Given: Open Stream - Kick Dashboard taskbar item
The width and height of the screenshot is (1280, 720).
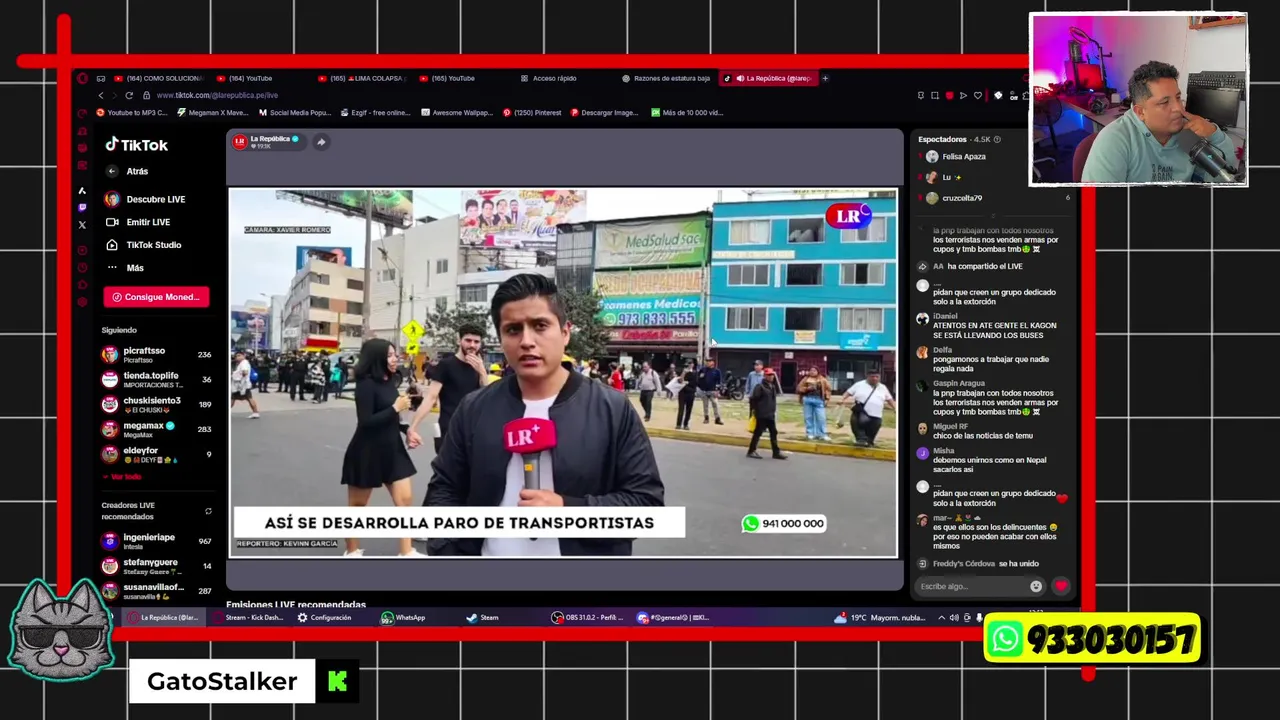Looking at the screenshot, I should click(248, 618).
